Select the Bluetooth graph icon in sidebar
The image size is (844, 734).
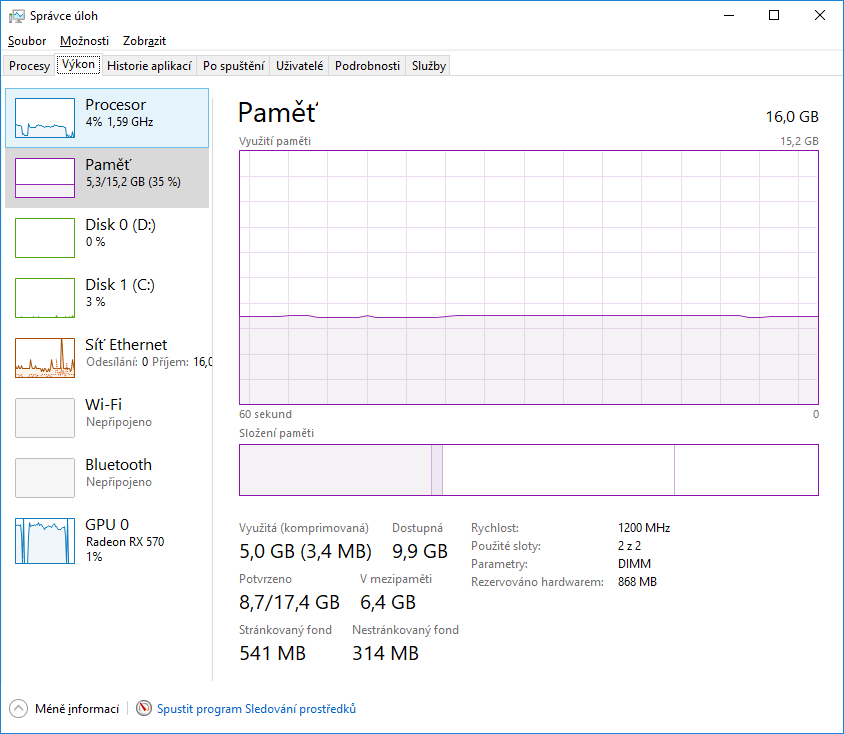pyautogui.click(x=45, y=478)
